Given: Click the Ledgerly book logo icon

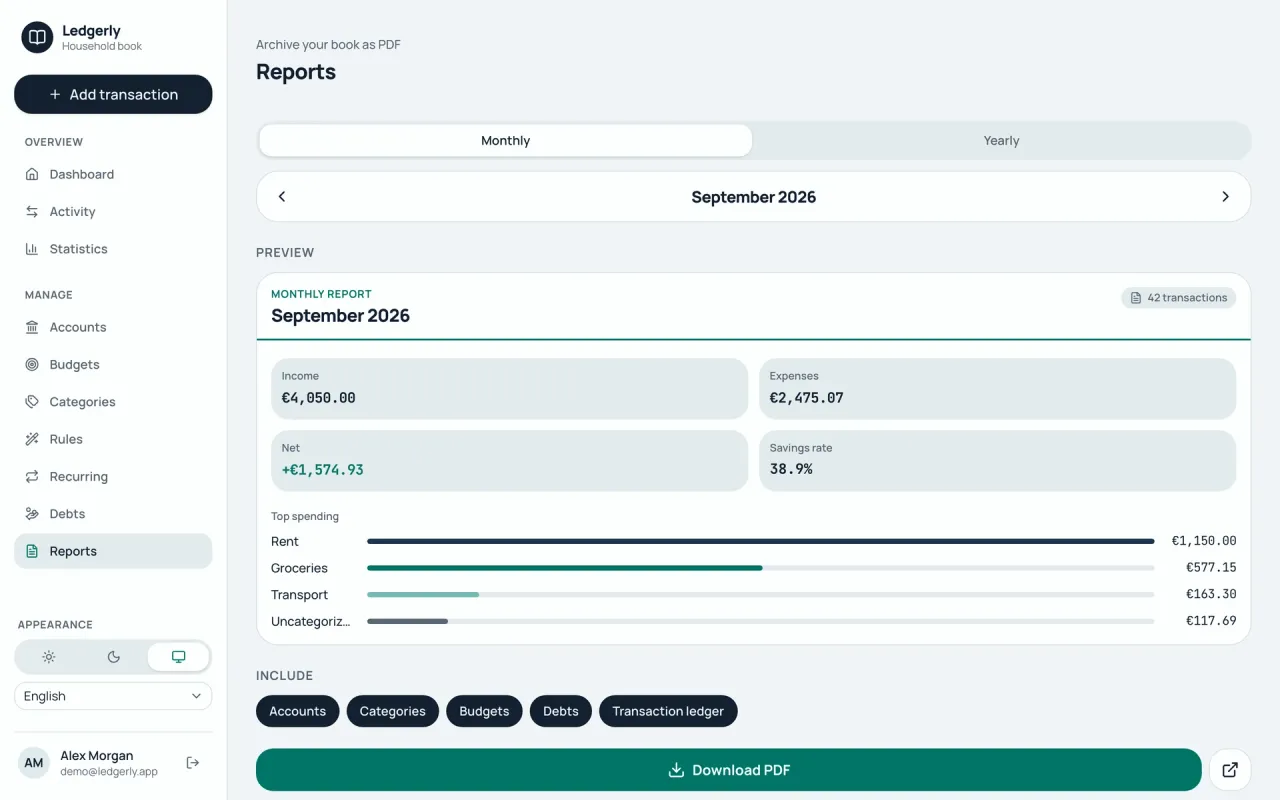Looking at the screenshot, I should click(37, 38).
